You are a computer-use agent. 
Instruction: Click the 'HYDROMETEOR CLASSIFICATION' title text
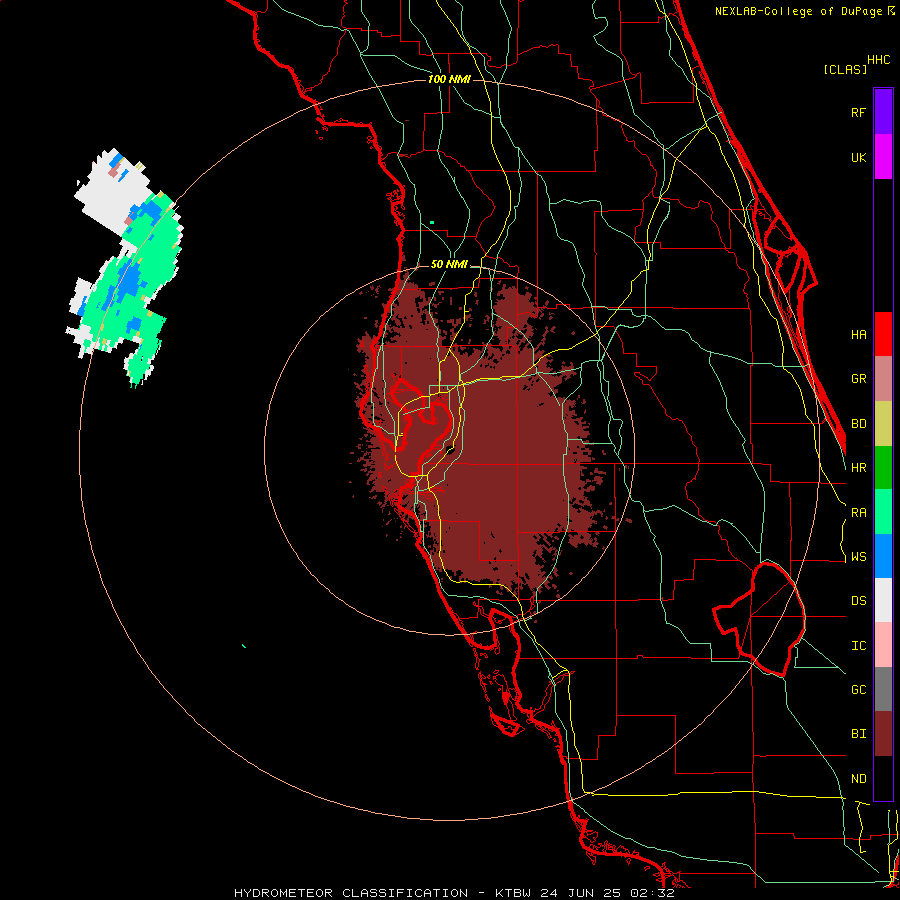coord(351,893)
